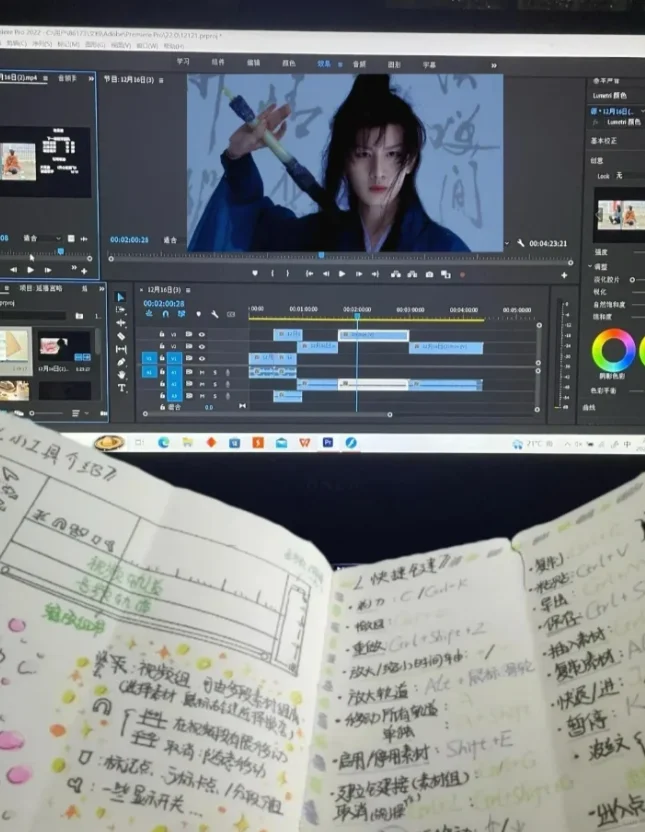Click the Extract button in Program monitor
This screenshot has height=832, width=645.
(x=412, y=274)
